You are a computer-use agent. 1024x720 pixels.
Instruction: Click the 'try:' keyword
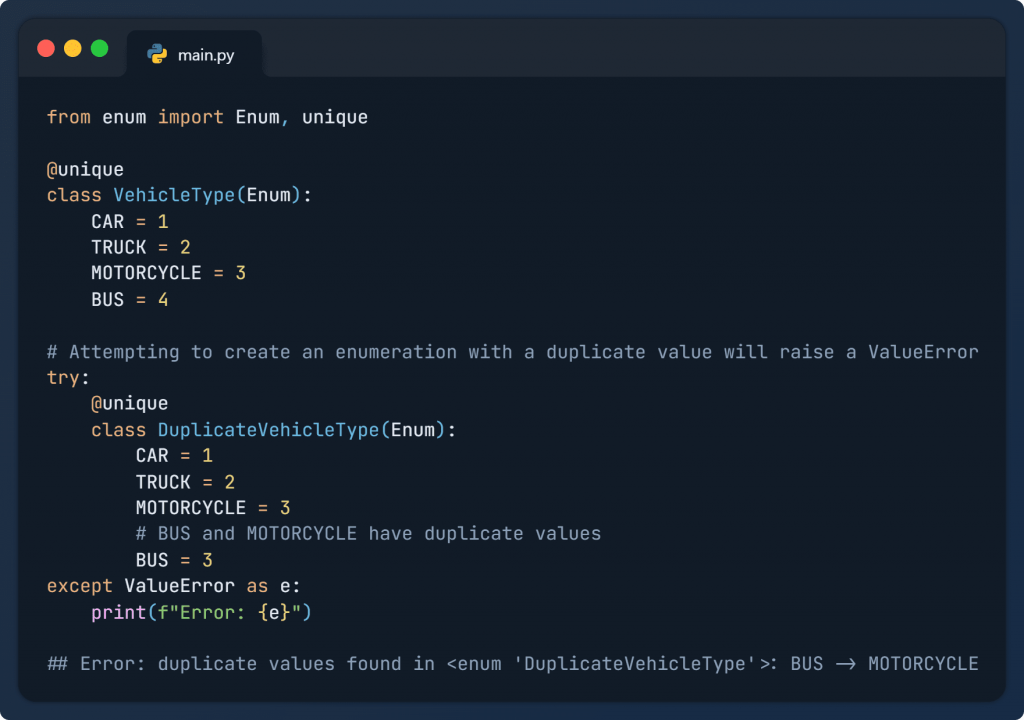coord(68,378)
